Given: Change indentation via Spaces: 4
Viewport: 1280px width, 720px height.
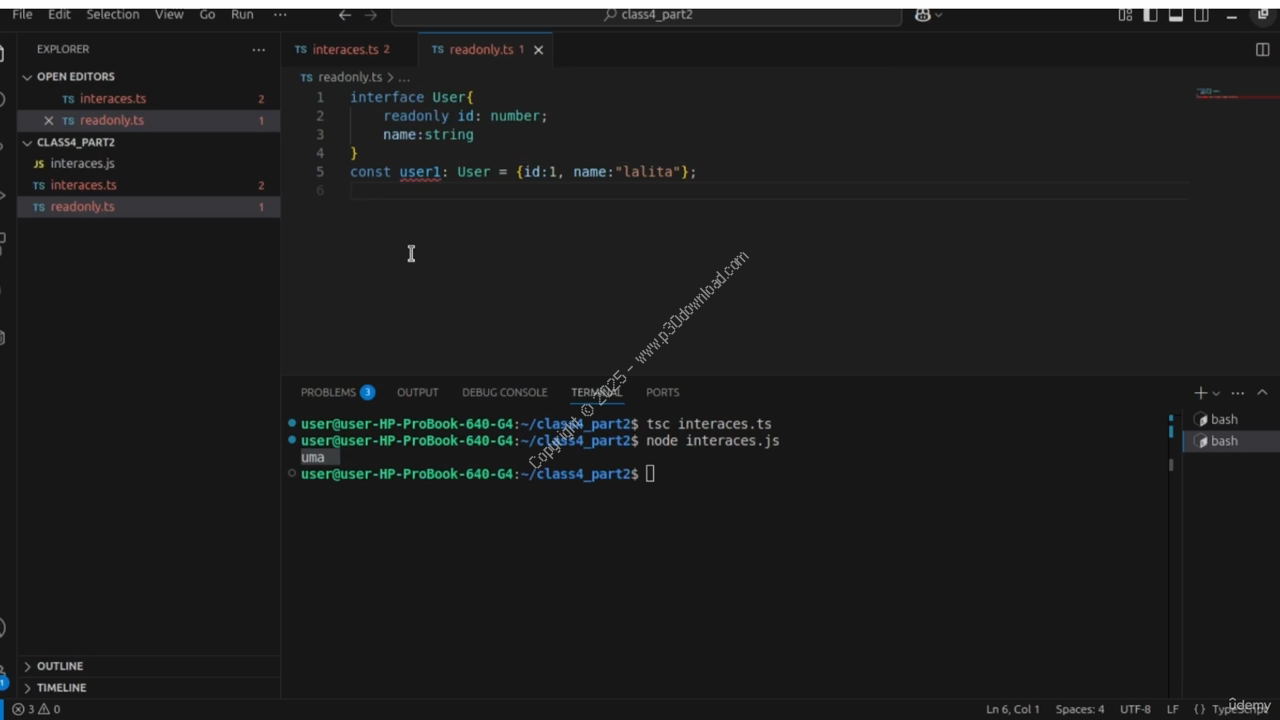Looking at the screenshot, I should point(1080,709).
